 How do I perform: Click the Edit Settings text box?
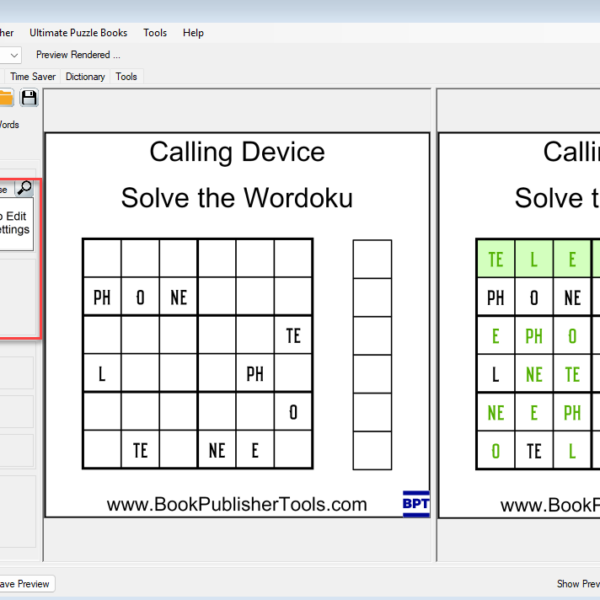(15, 222)
